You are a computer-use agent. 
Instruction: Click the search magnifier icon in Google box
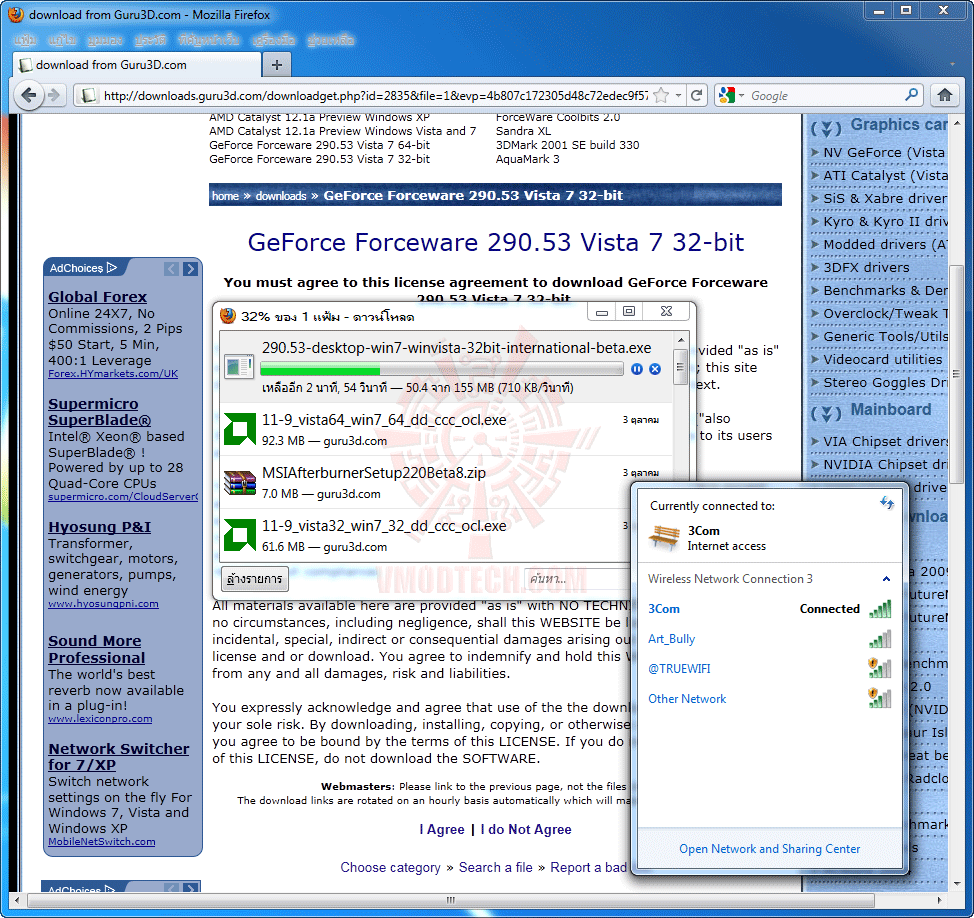911,95
